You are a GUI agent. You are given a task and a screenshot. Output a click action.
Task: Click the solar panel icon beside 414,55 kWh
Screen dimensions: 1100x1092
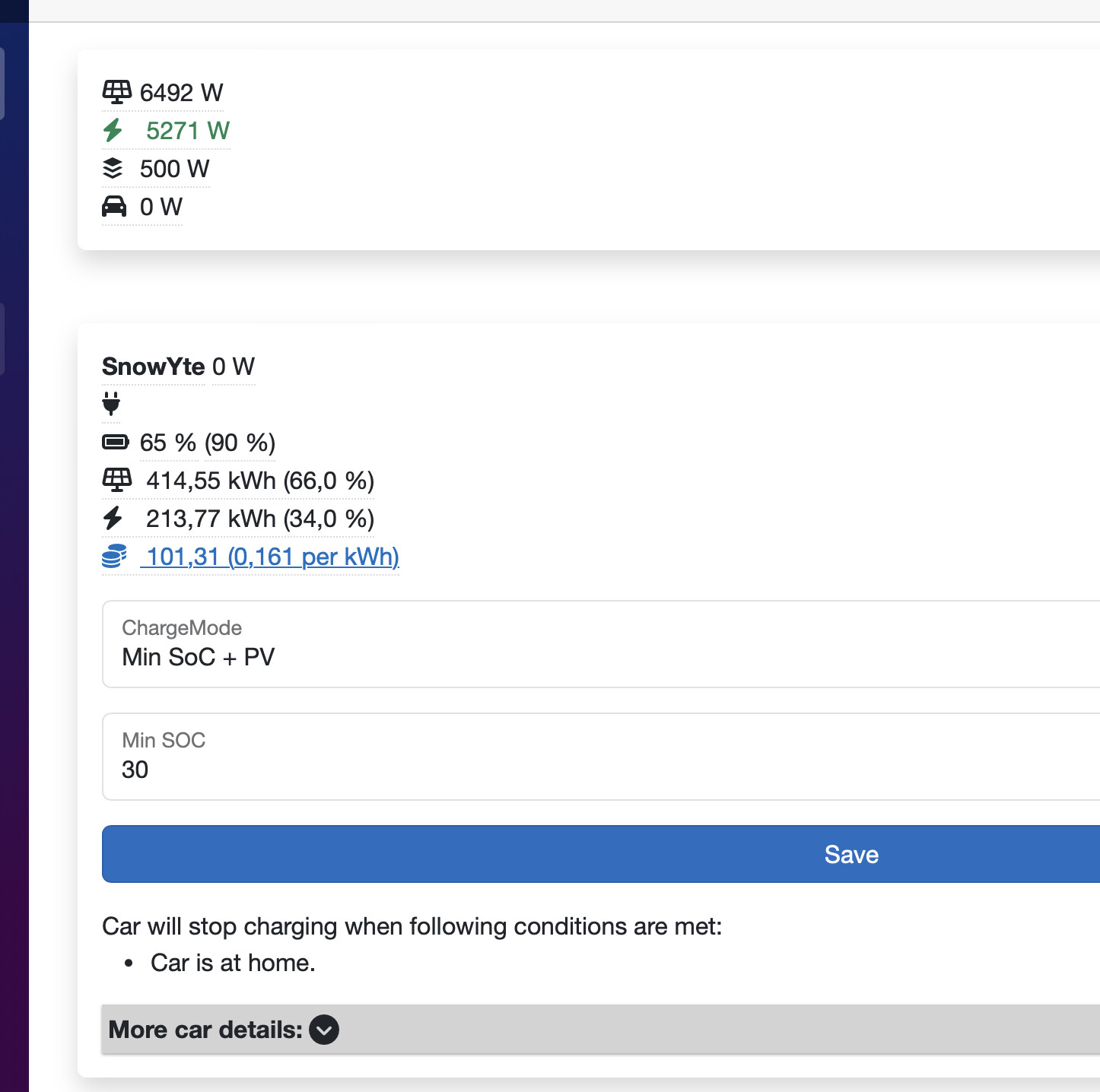point(116,480)
